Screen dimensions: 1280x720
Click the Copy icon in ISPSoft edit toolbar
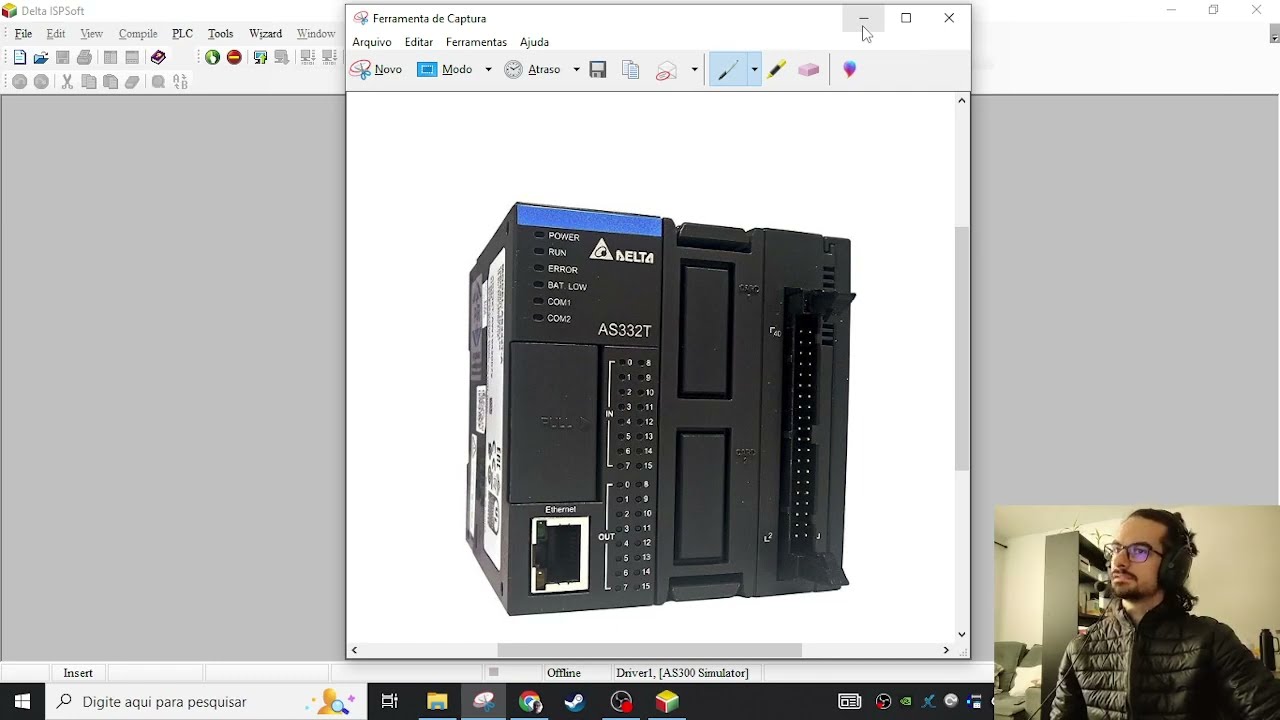click(89, 82)
